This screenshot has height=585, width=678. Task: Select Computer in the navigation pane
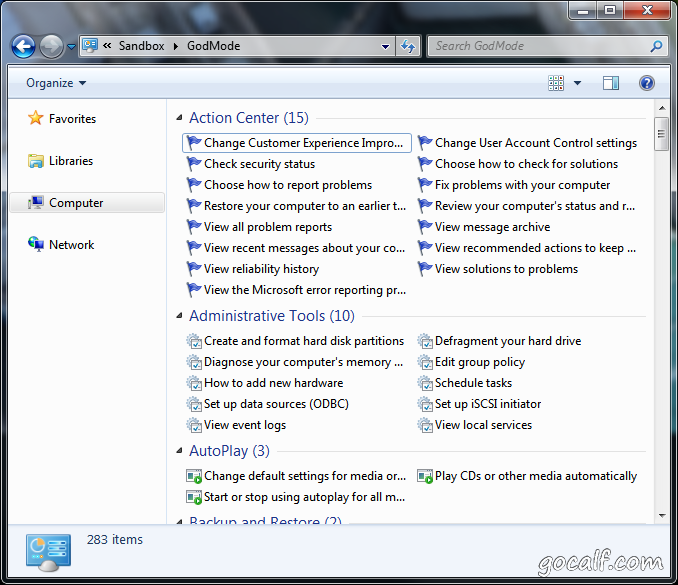coord(86,203)
